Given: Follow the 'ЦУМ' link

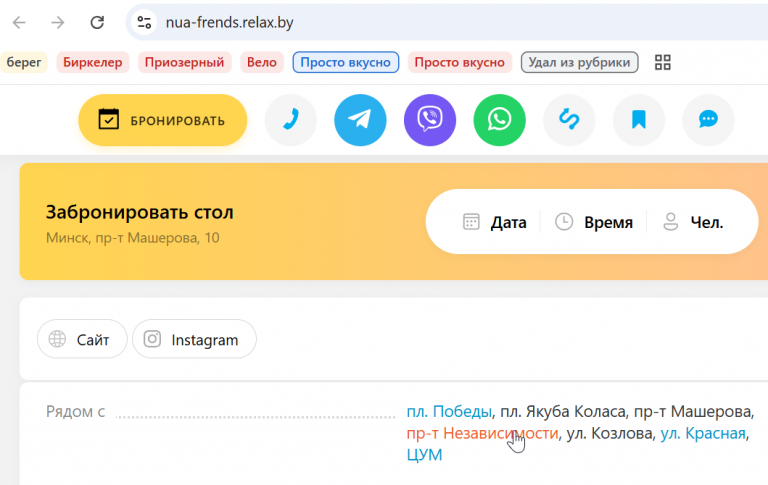Looking at the screenshot, I should (x=424, y=455).
